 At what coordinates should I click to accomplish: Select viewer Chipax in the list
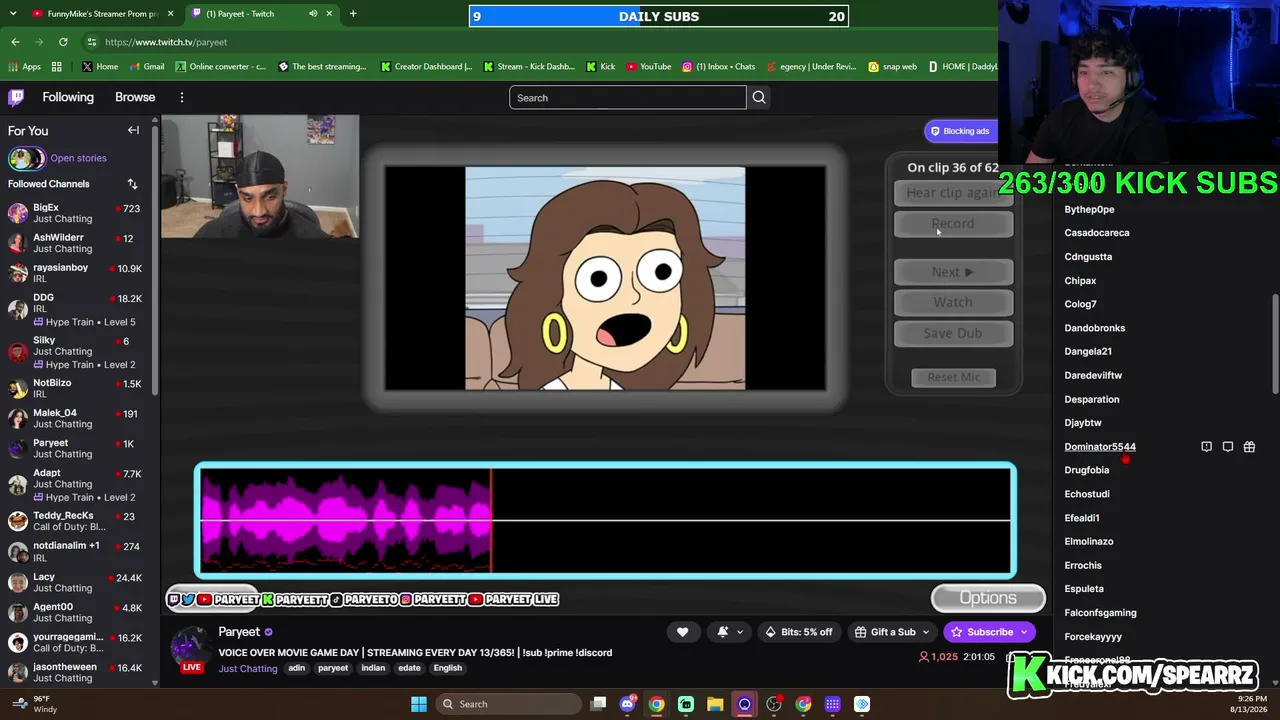[1080, 281]
